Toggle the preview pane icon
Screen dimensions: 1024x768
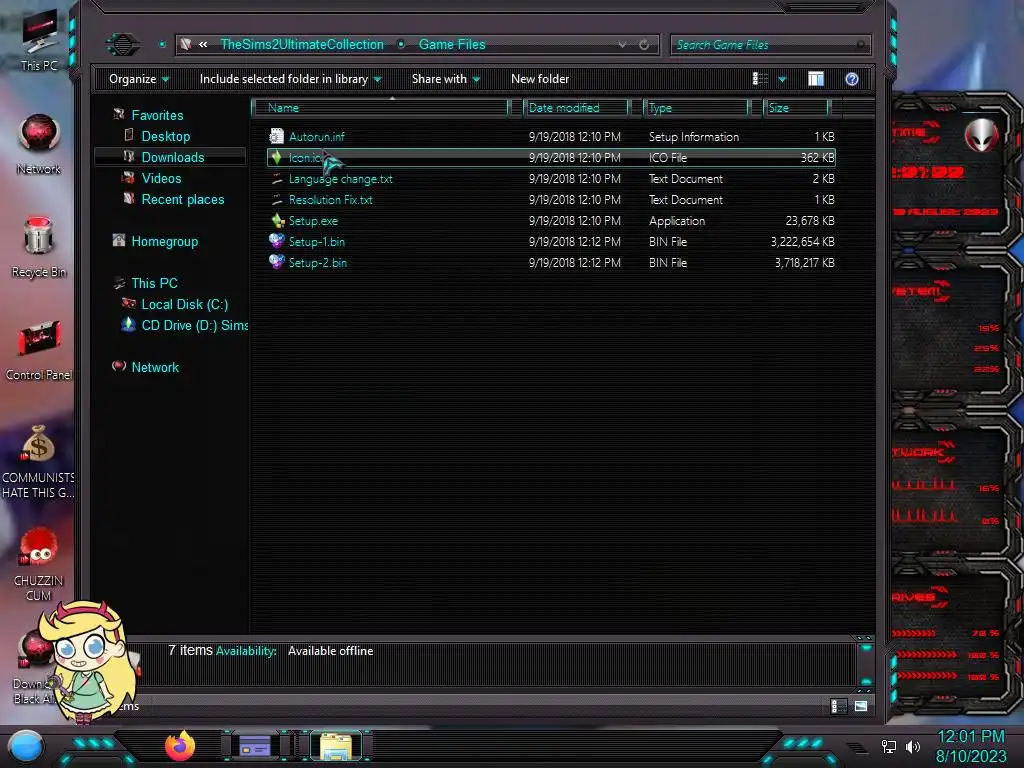(x=816, y=79)
